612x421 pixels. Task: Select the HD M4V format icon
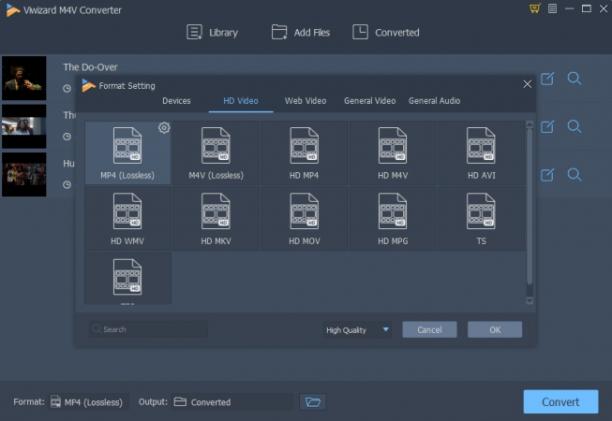click(393, 145)
